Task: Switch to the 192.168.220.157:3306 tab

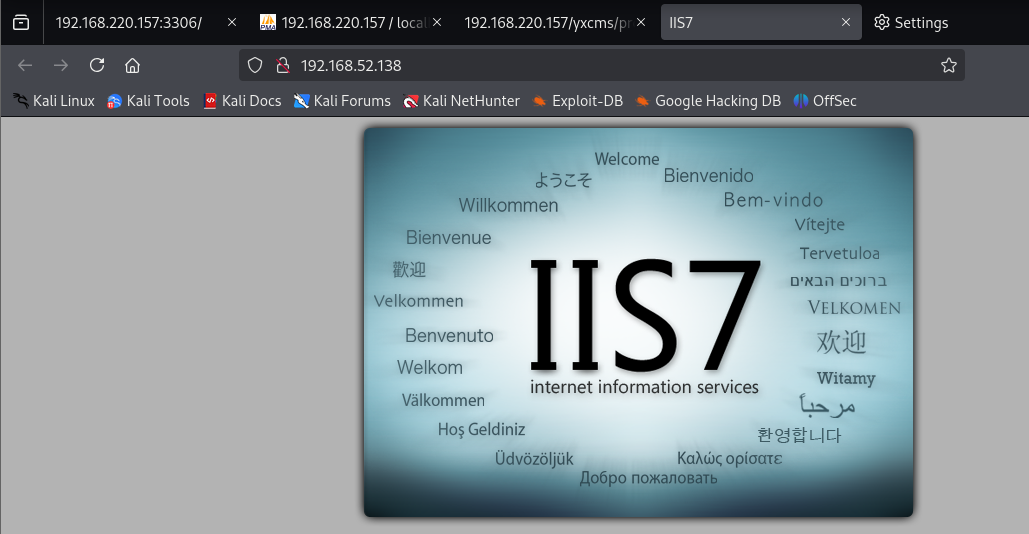Action: click(x=129, y=22)
